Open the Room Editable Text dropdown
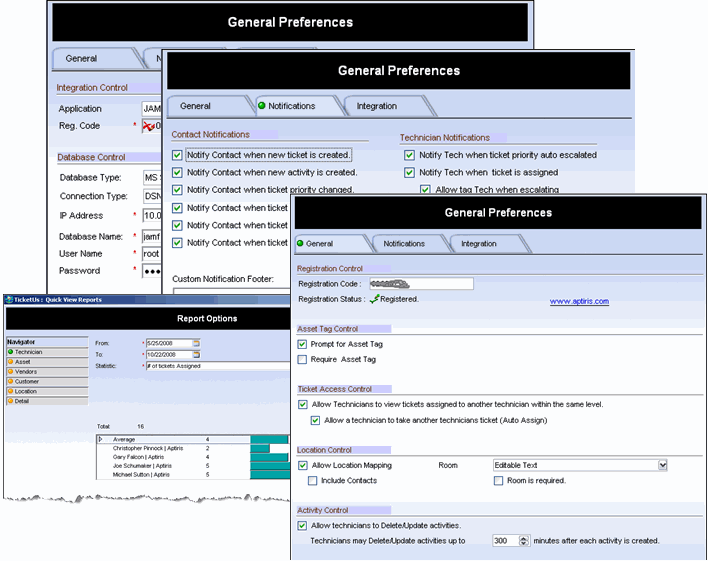The image size is (708, 561). 662,465
